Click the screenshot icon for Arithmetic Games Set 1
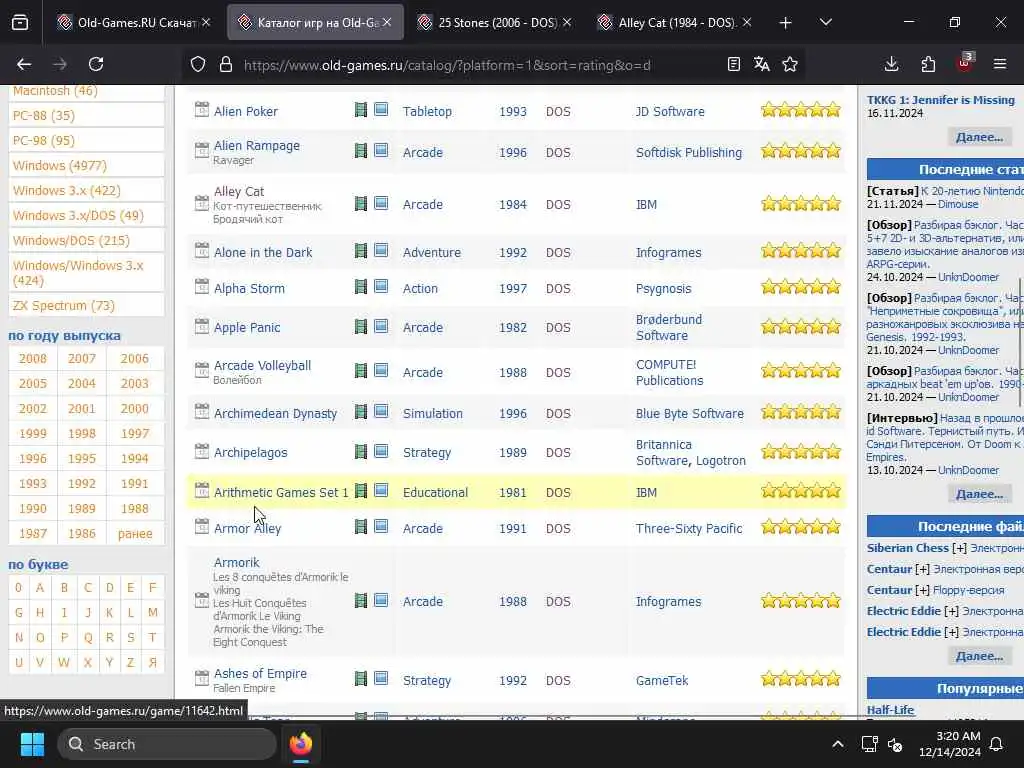Screen dimensions: 1024x768 coord(381,490)
